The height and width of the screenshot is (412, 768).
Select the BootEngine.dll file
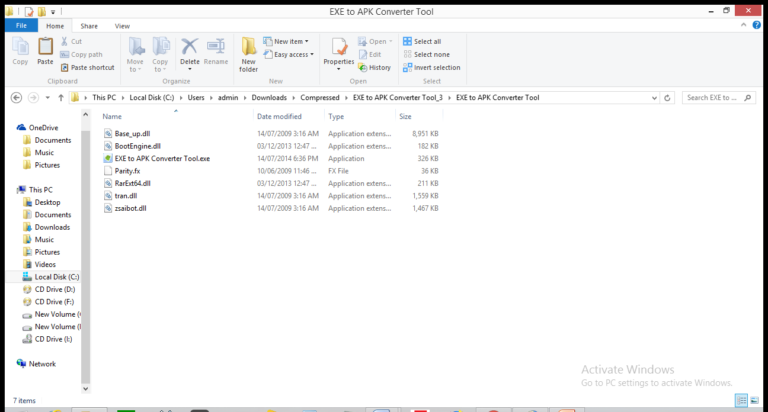click(x=138, y=146)
